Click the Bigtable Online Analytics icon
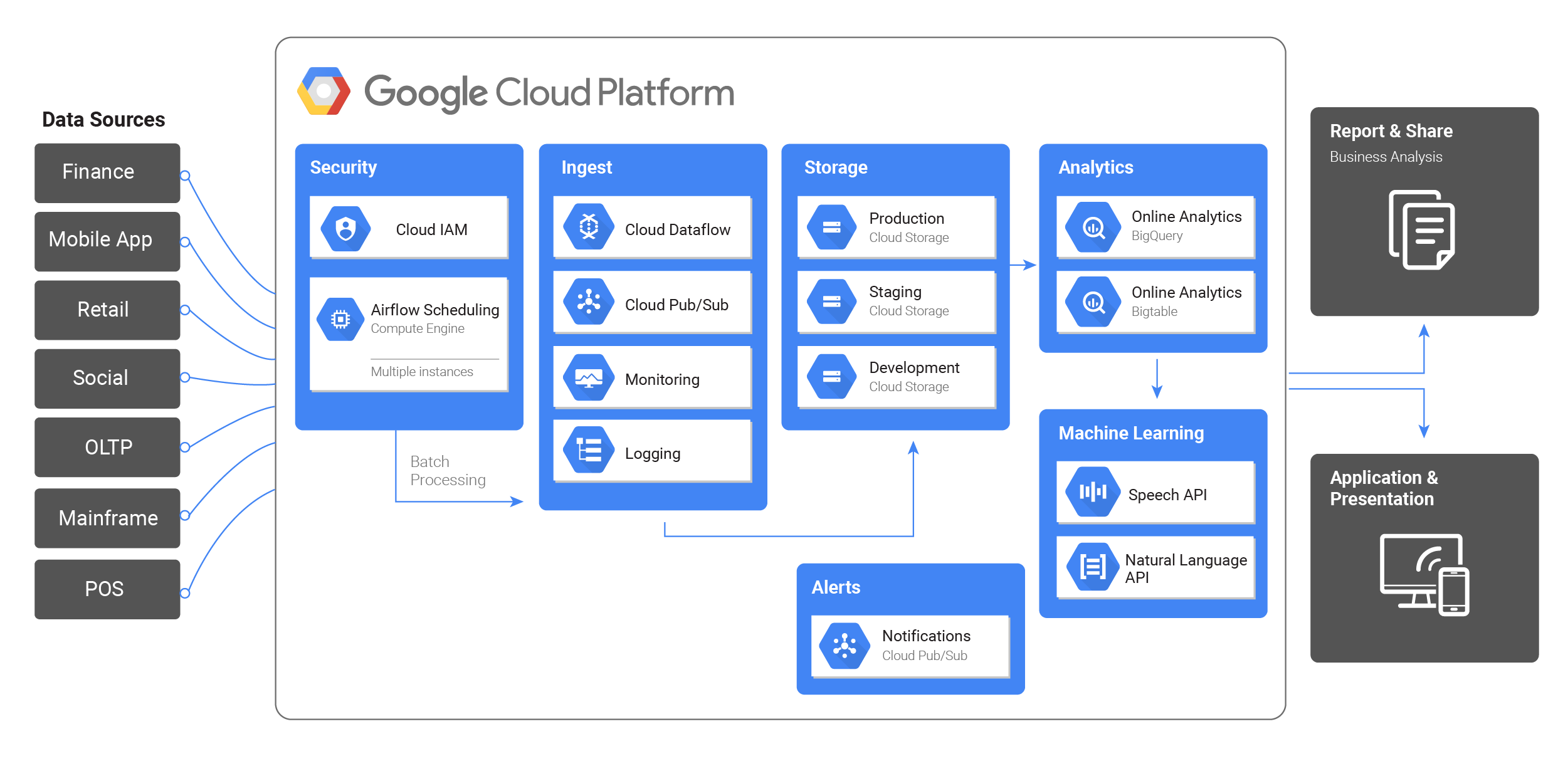This screenshot has width=1568, height=766. tap(1093, 302)
